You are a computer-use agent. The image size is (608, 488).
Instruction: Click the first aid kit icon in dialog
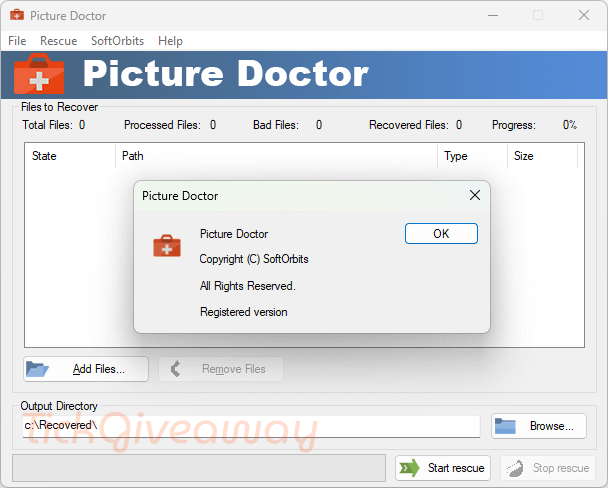tap(167, 246)
